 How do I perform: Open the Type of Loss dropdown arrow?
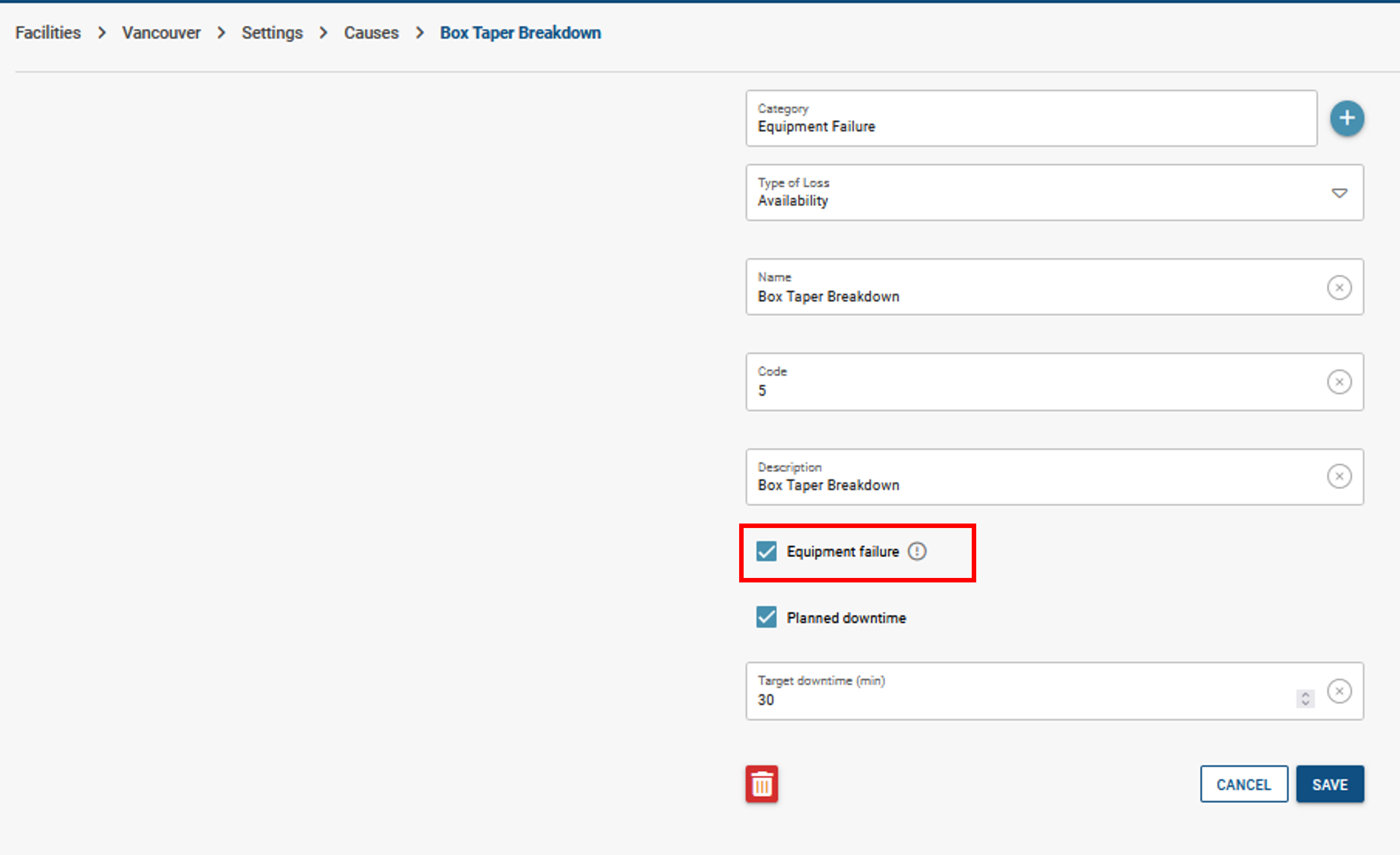click(1339, 193)
